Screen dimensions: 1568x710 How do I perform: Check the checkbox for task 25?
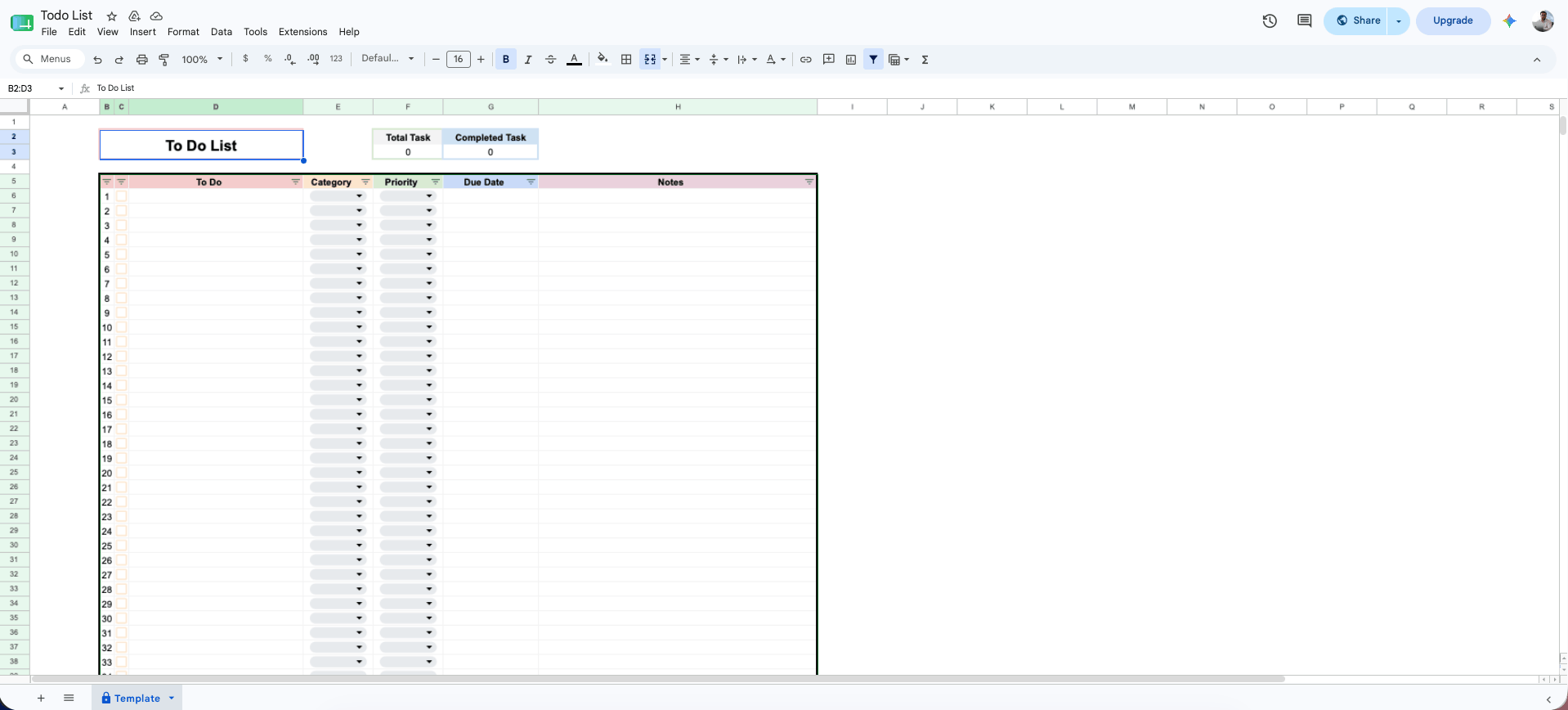pyautogui.click(x=122, y=546)
